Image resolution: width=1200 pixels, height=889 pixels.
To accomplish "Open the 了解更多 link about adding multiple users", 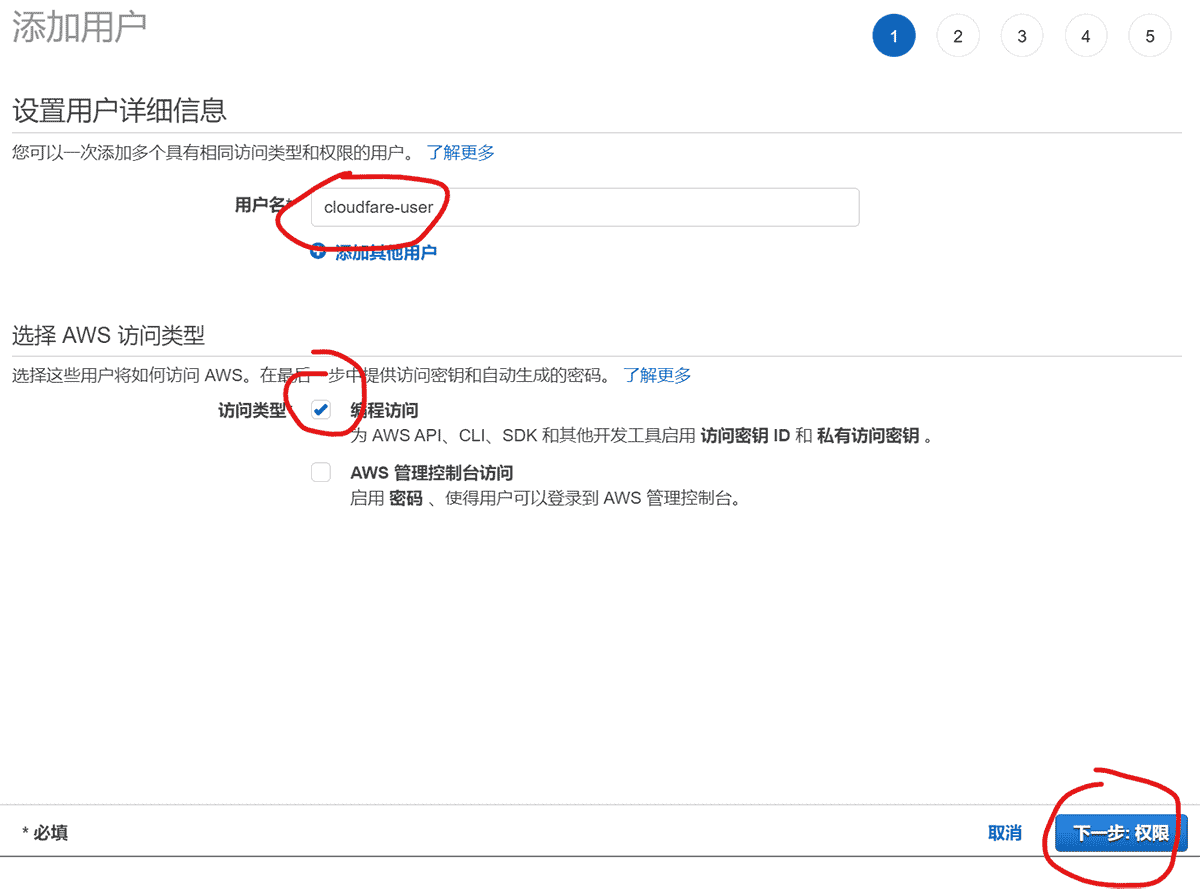I will (460, 152).
